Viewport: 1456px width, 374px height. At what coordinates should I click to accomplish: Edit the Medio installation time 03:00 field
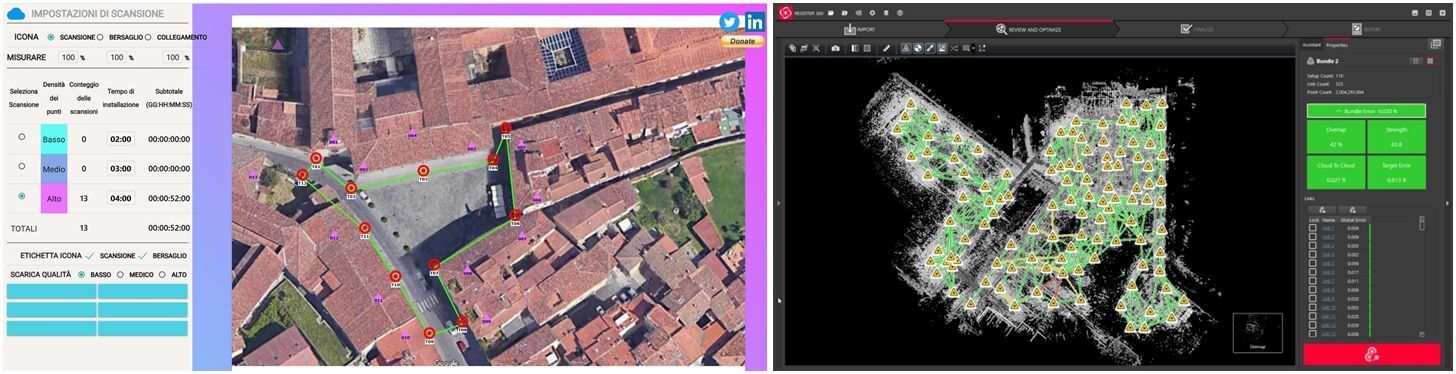pos(121,168)
